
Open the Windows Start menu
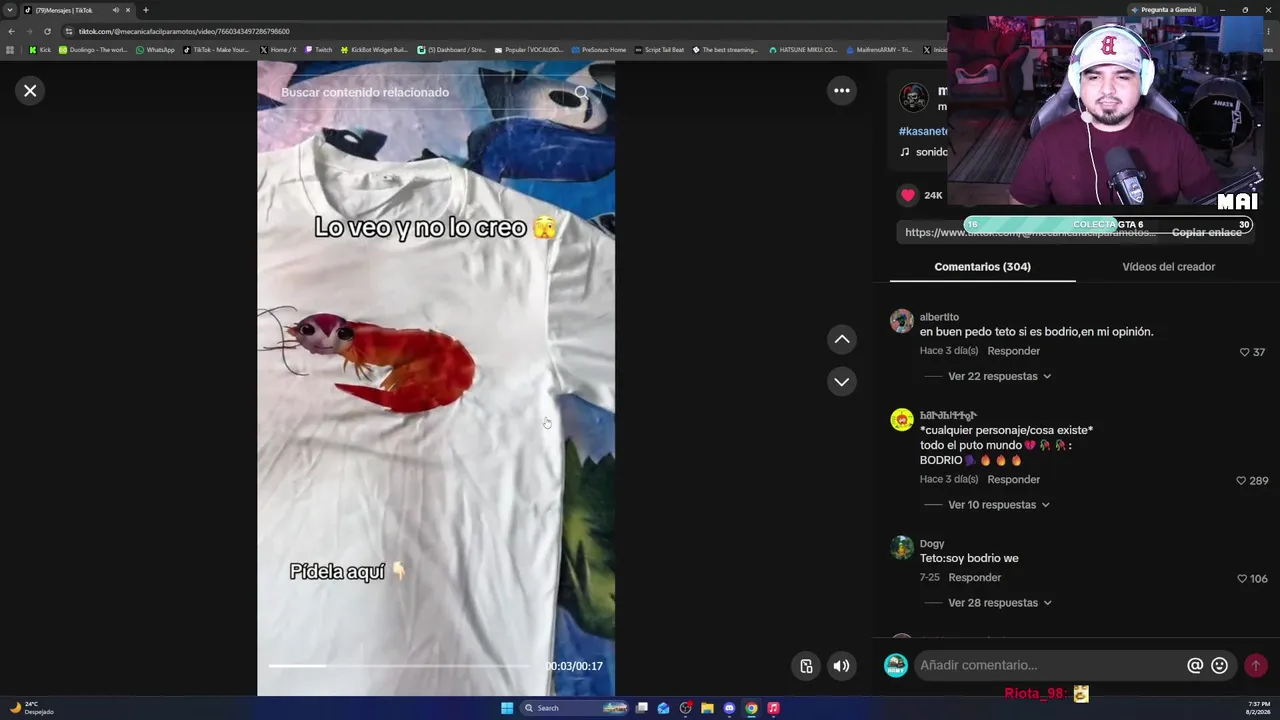tap(507, 708)
